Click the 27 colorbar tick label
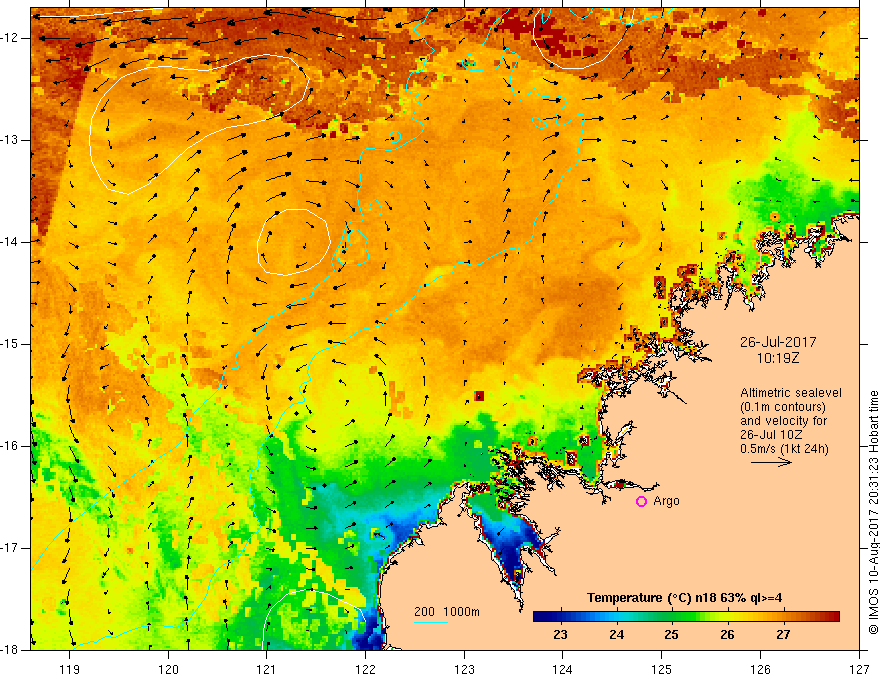Viewport: 880px width, 680px height. 783,635
